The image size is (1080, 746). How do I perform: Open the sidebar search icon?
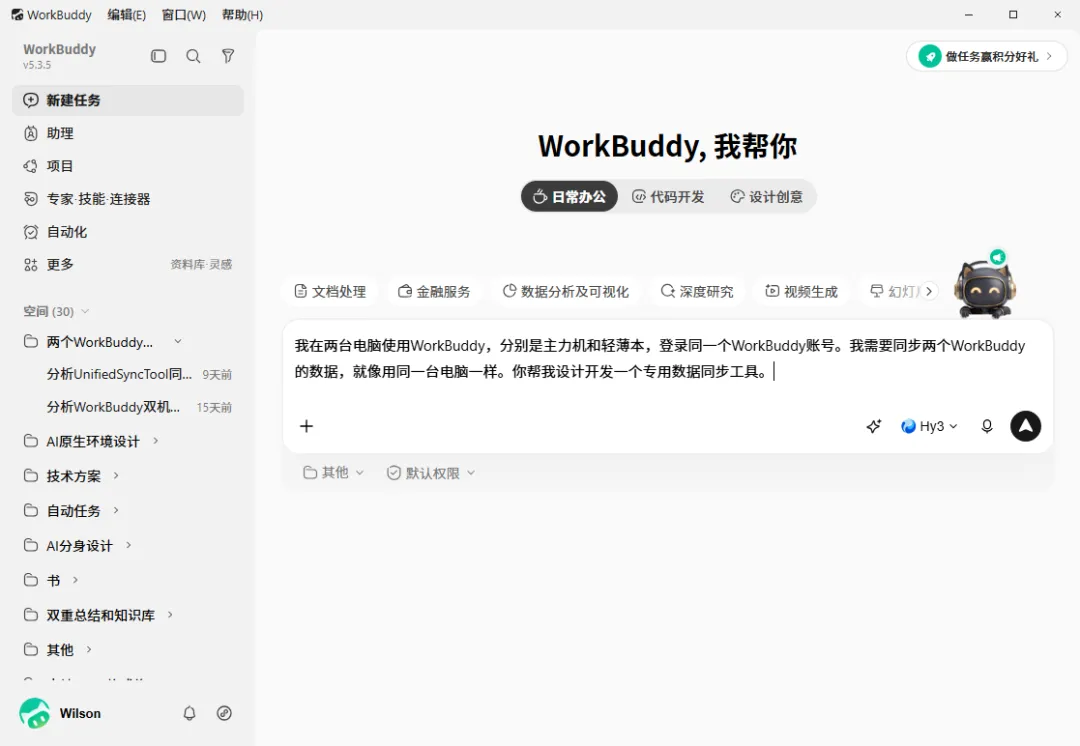click(x=194, y=56)
